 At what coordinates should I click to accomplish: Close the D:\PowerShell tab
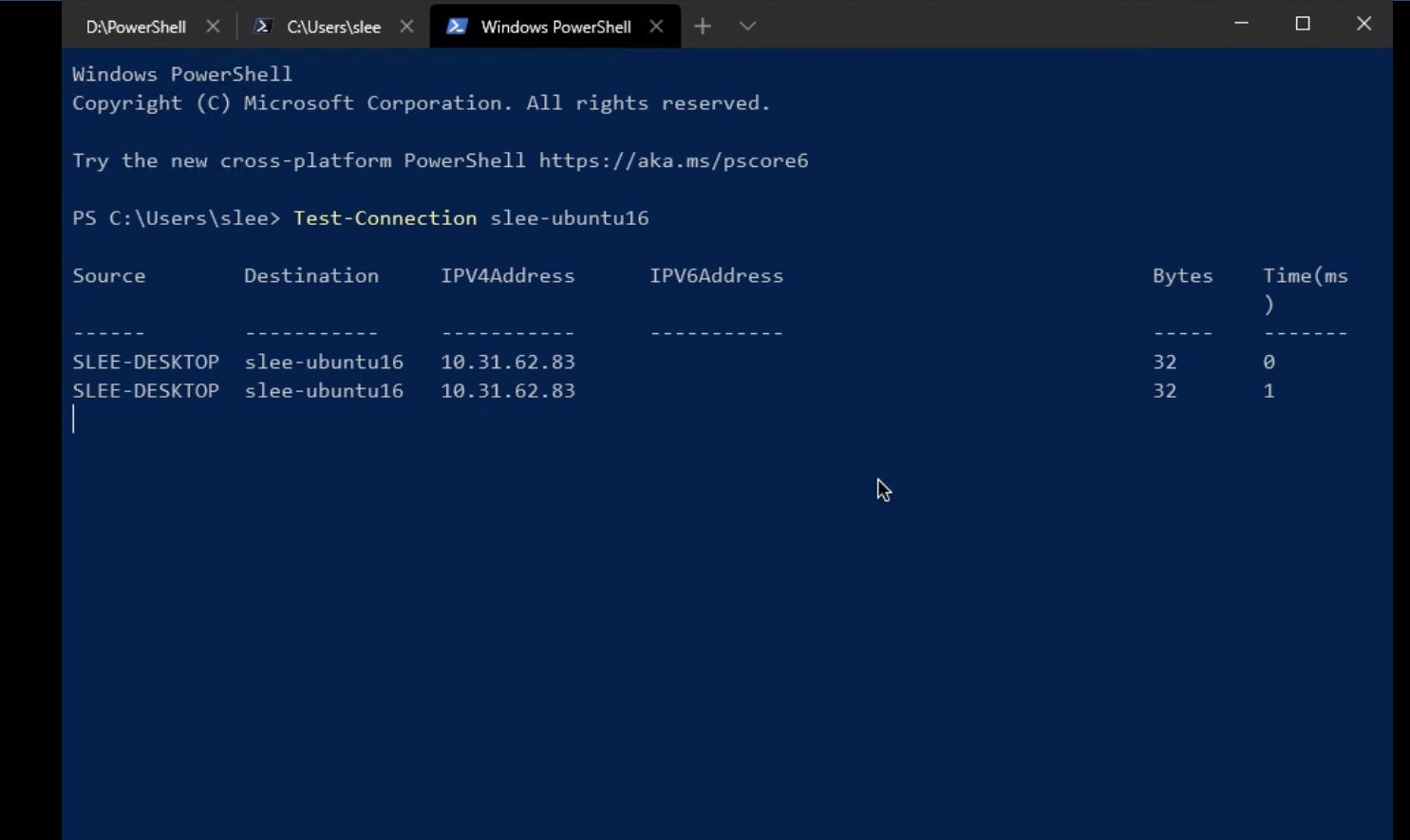[213, 27]
